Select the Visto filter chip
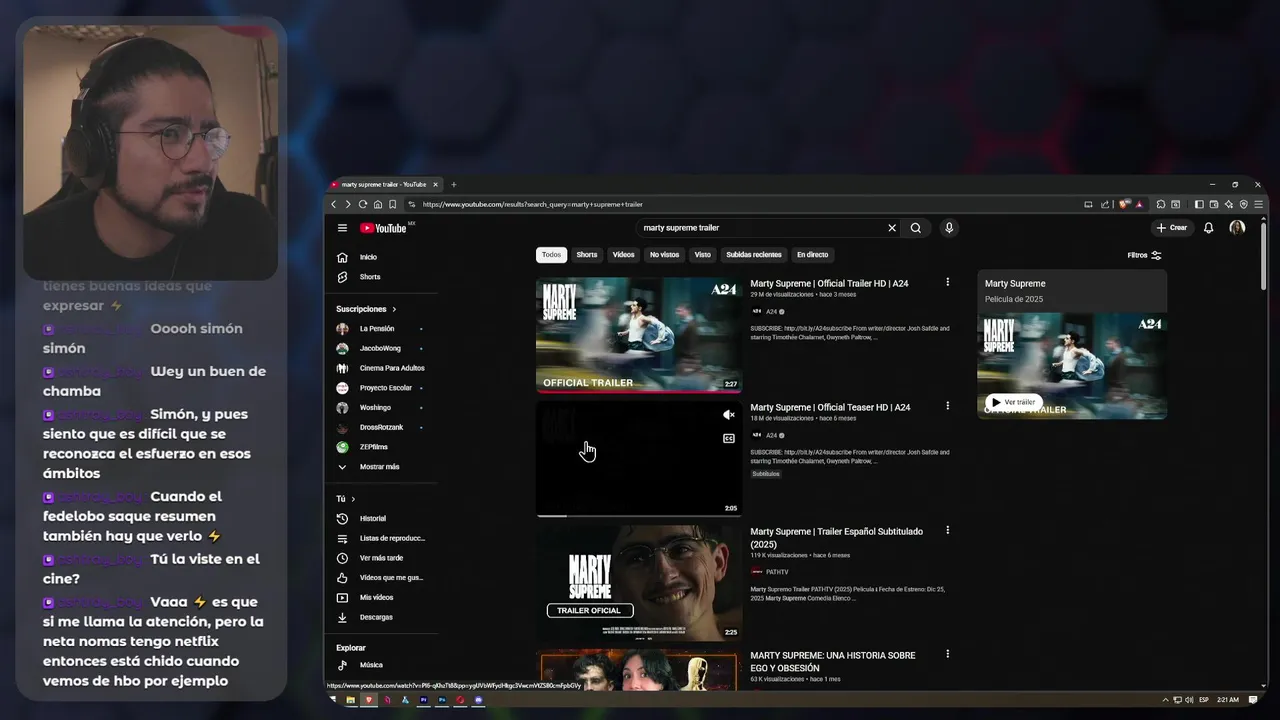 pyautogui.click(x=703, y=255)
